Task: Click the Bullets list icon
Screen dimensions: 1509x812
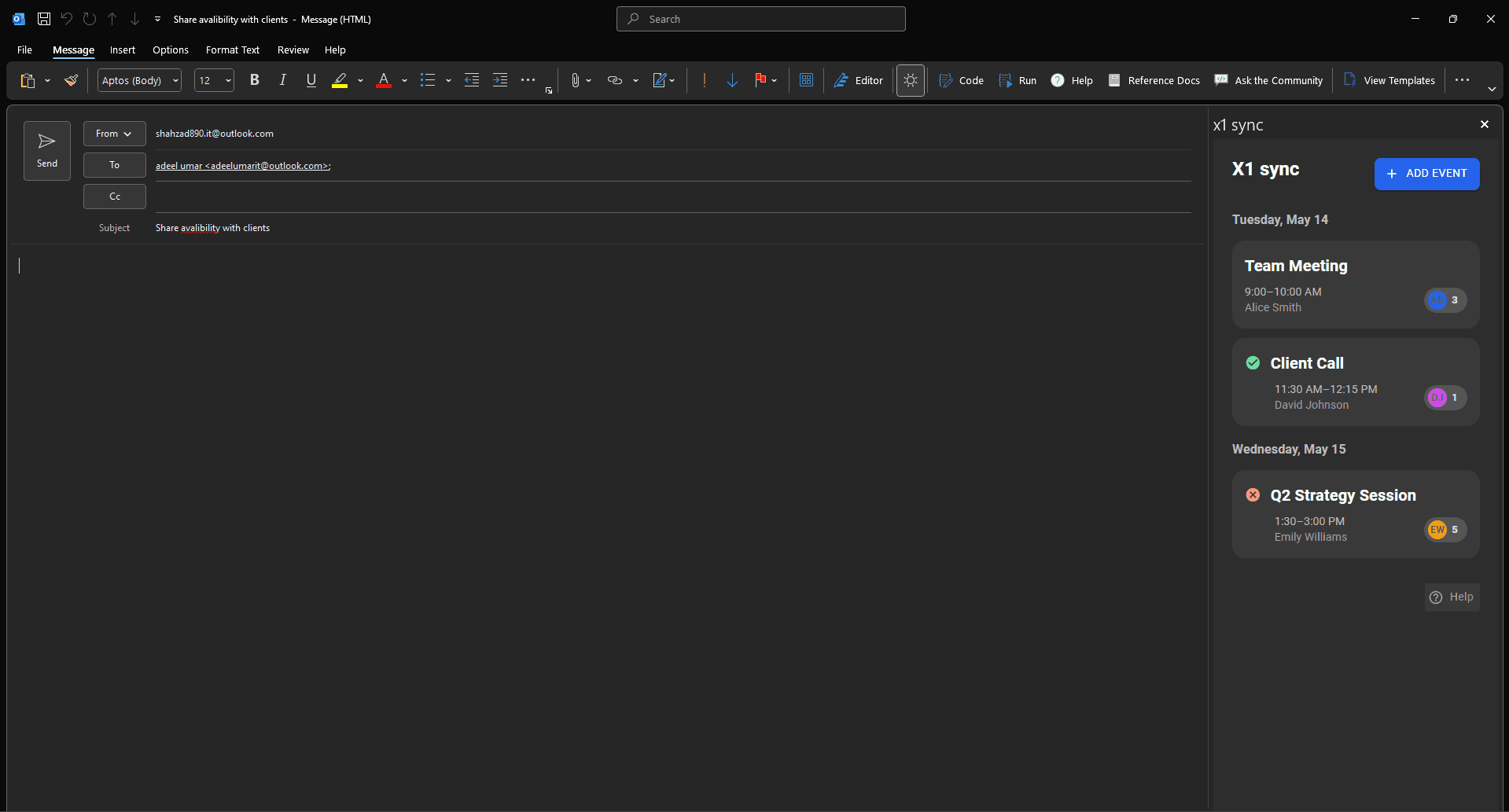Action: (x=428, y=80)
